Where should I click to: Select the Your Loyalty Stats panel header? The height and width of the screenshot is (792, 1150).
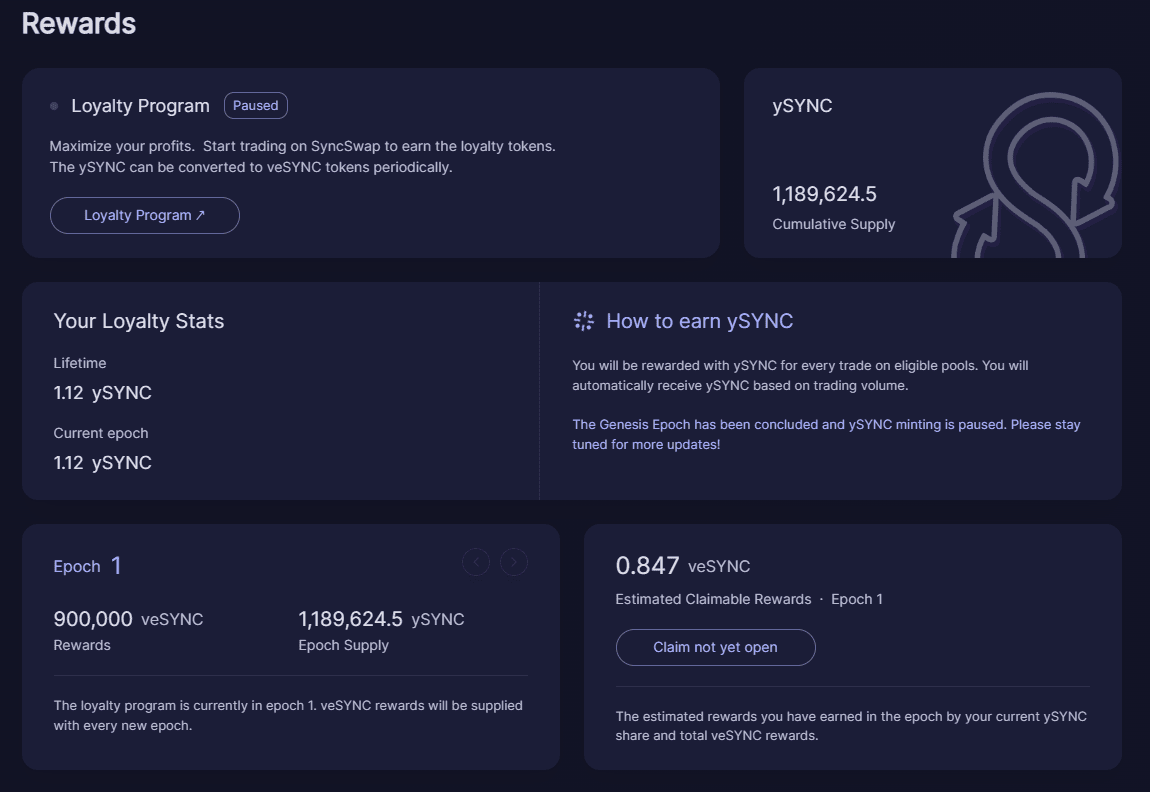tap(139, 321)
